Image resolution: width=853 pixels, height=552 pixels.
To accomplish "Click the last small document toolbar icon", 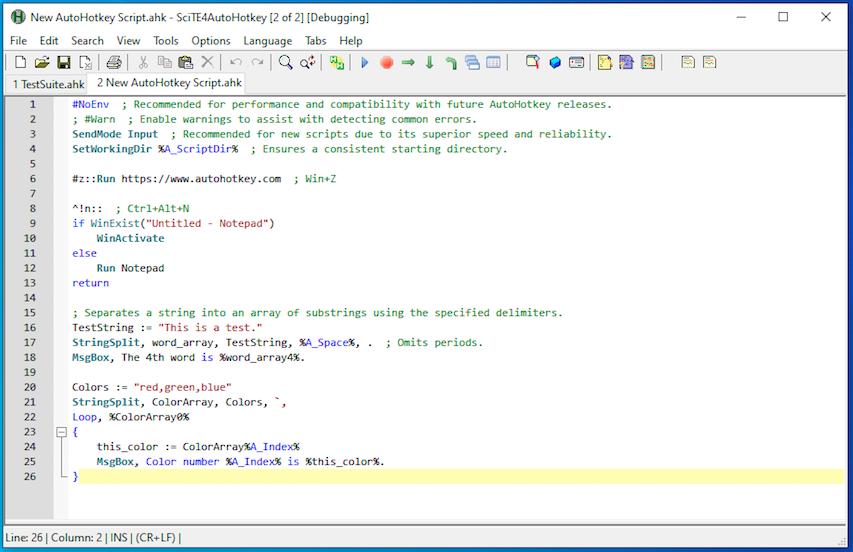I will tap(709, 62).
